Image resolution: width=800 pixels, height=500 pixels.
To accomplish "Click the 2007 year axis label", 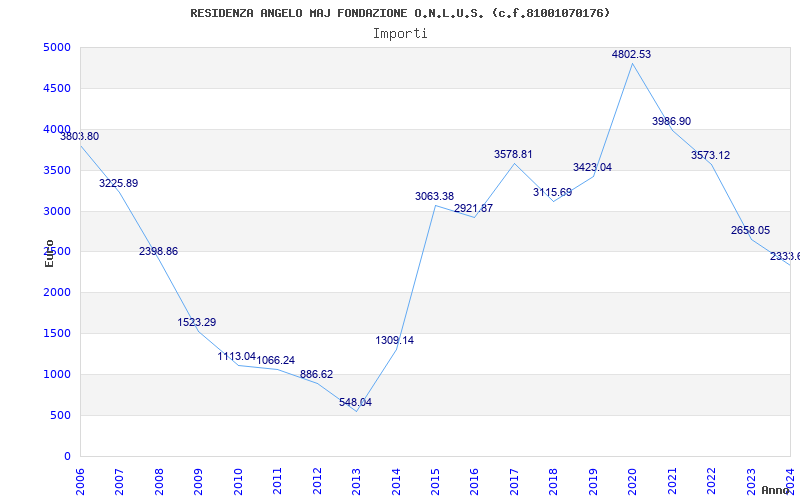I will [x=119, y=482].
